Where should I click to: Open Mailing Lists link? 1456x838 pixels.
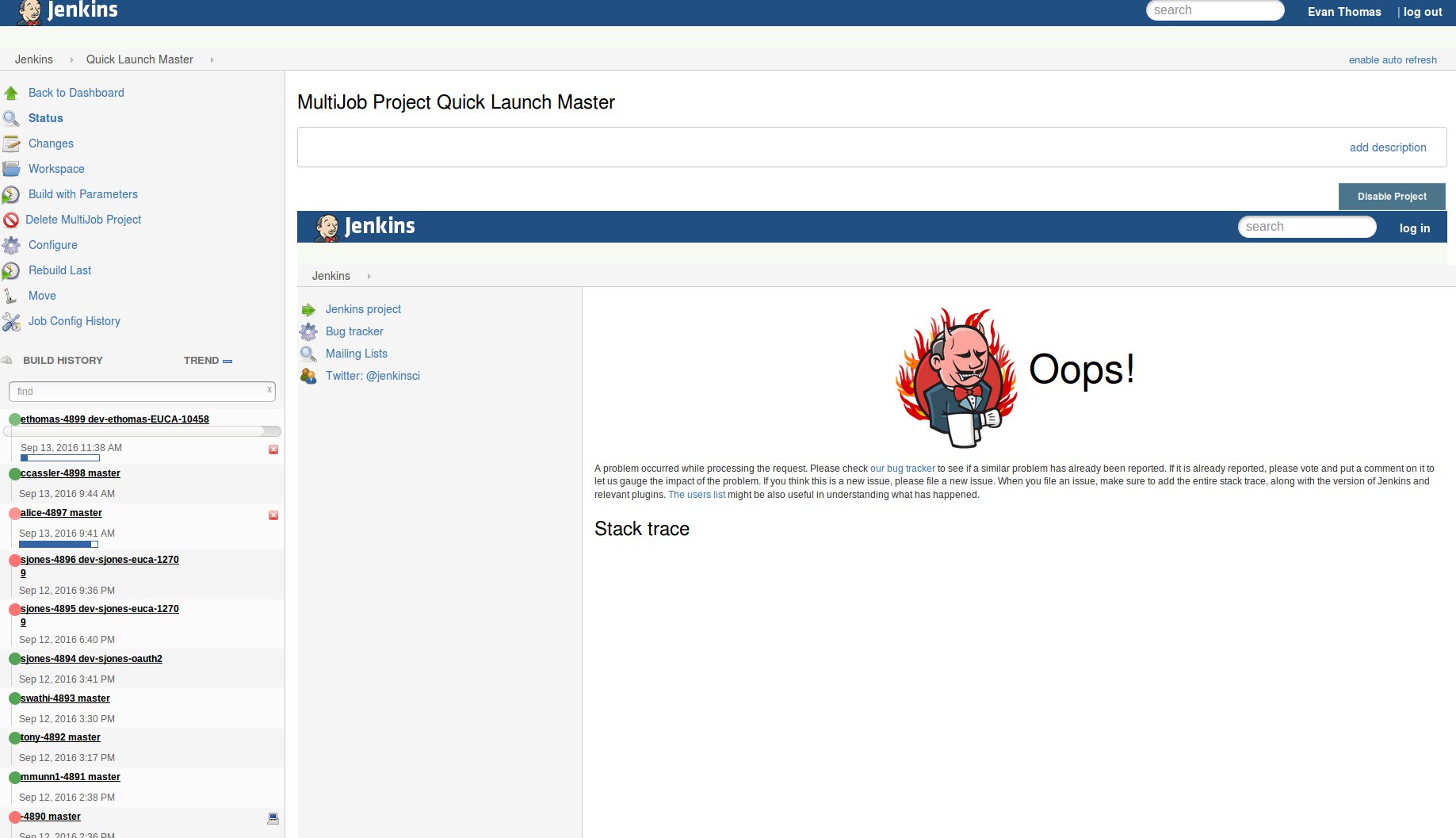[357, 354]
